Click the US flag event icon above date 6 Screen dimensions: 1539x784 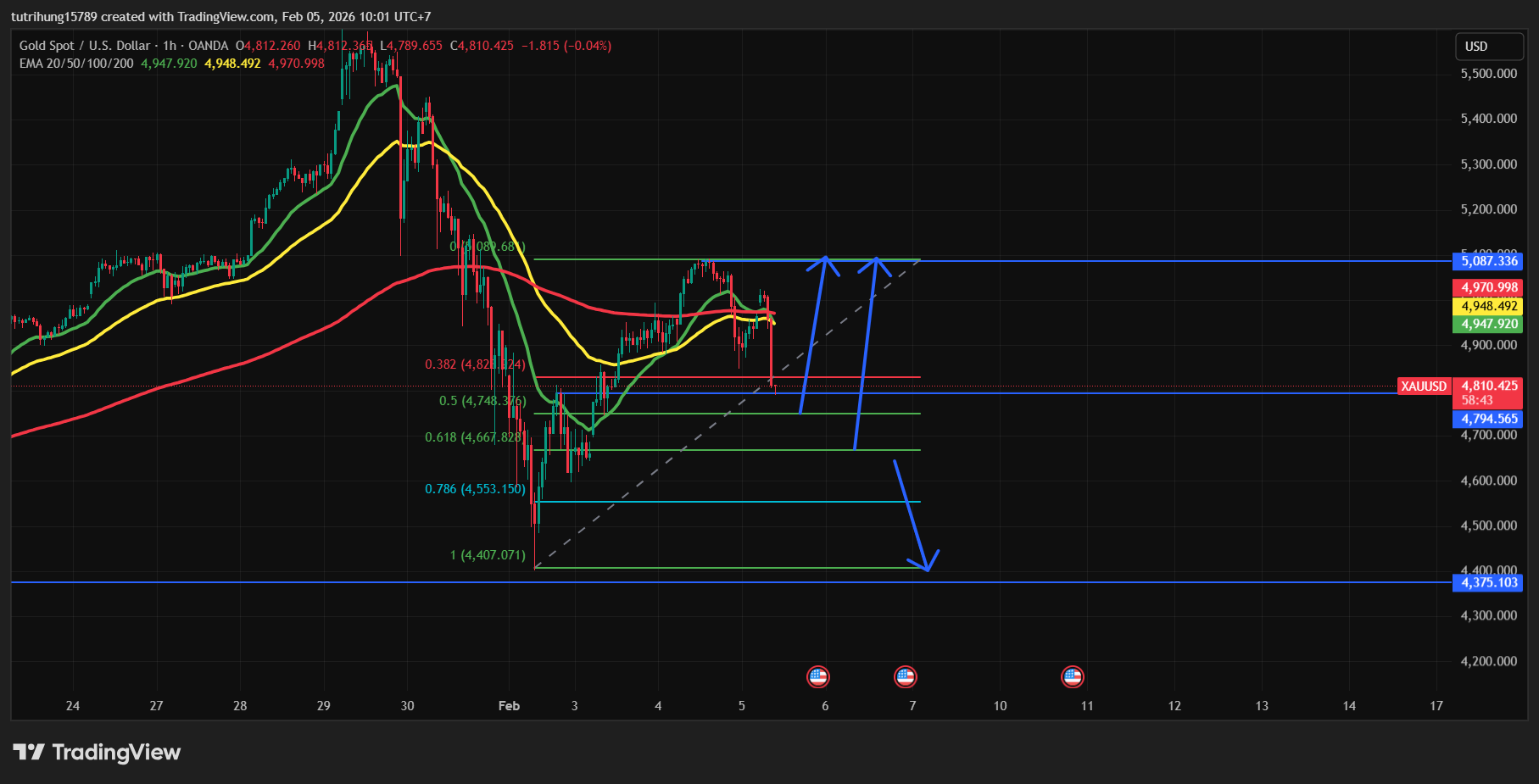pyautogui.click(x=817, y=676)
